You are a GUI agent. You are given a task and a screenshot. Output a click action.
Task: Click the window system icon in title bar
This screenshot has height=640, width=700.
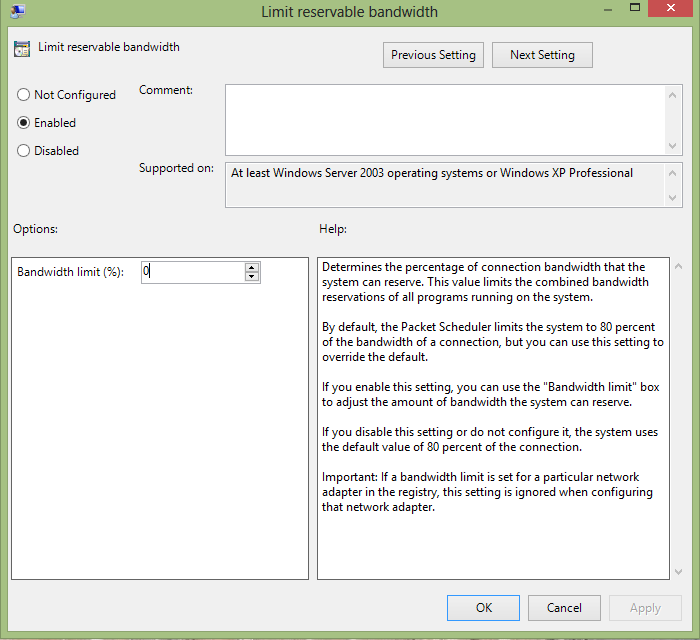[18, 11]
